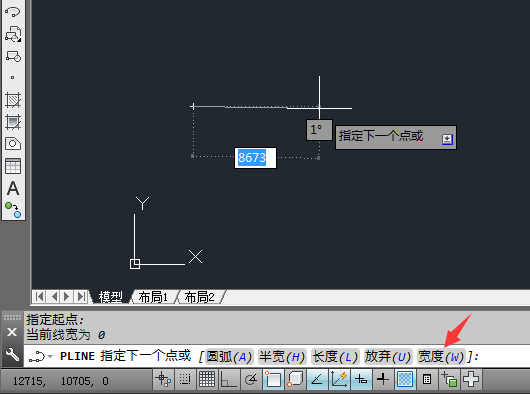
Task: Choose the 放弃(U) command option
Action: (x=388, y=357)
